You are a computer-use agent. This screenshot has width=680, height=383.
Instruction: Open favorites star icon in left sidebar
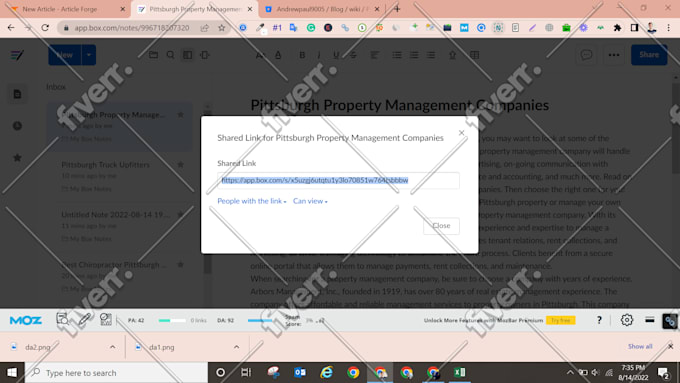point(17,158)
